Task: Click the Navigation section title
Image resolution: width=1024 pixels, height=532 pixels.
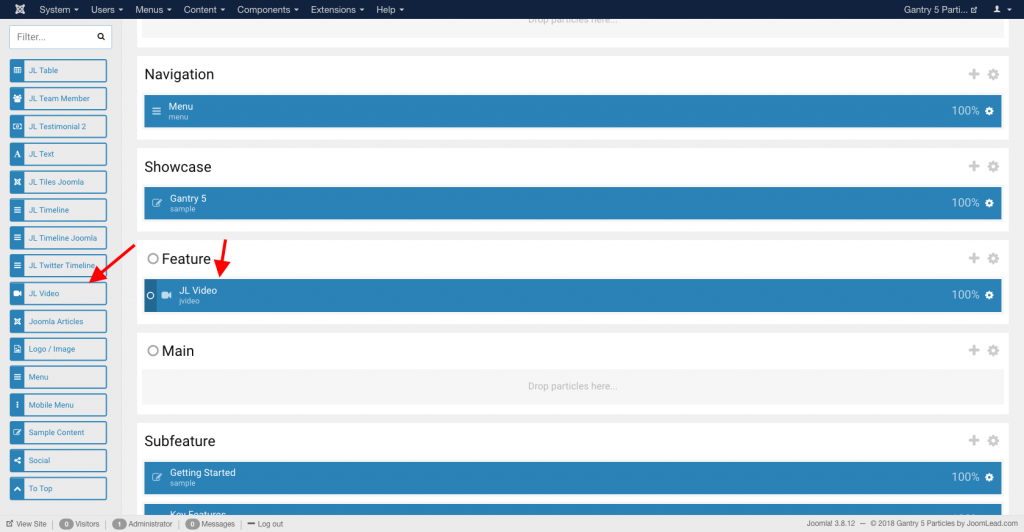Action: point(179,74)
